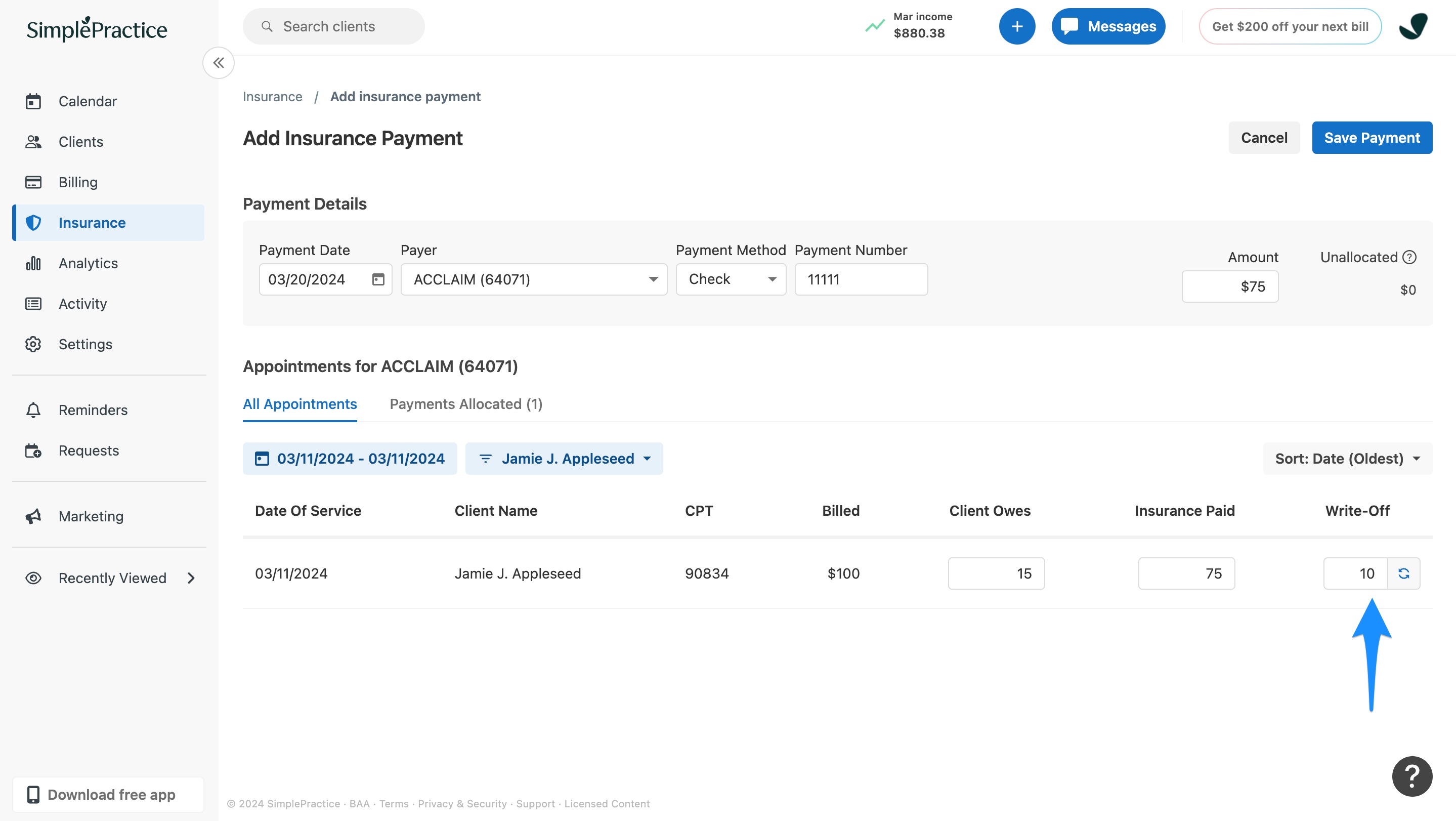Click the Payment Number field 11111

coord(861,279)
